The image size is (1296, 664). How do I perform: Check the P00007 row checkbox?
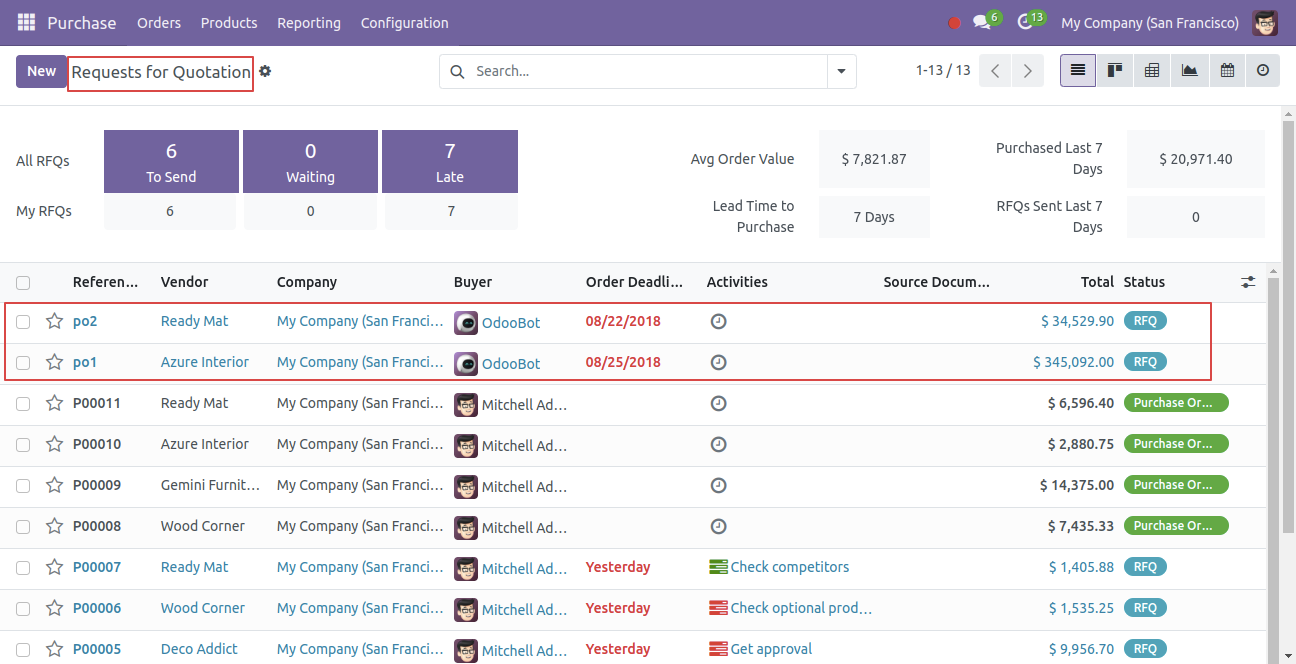(x=23, y=568)
